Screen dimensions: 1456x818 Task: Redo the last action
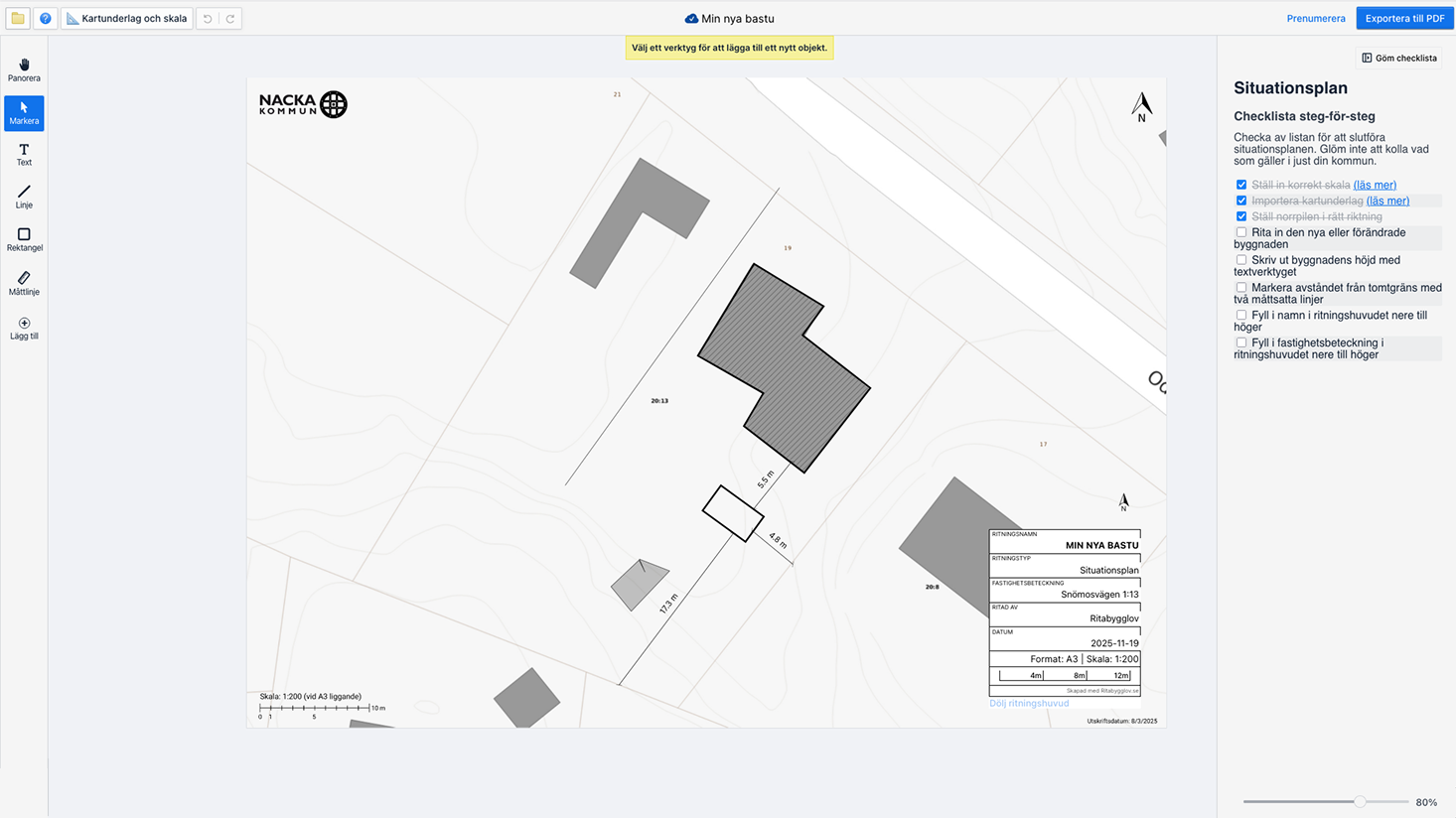(230, 18)
